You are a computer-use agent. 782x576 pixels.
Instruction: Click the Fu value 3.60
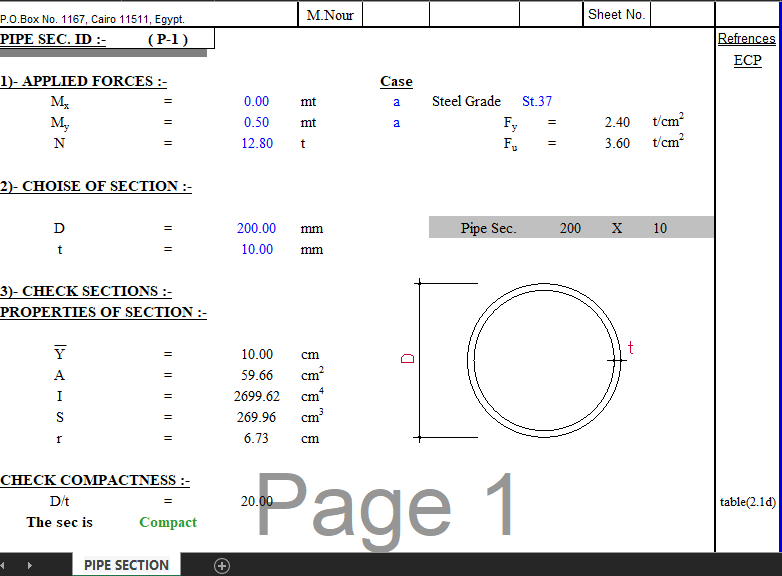pos(617,143)
